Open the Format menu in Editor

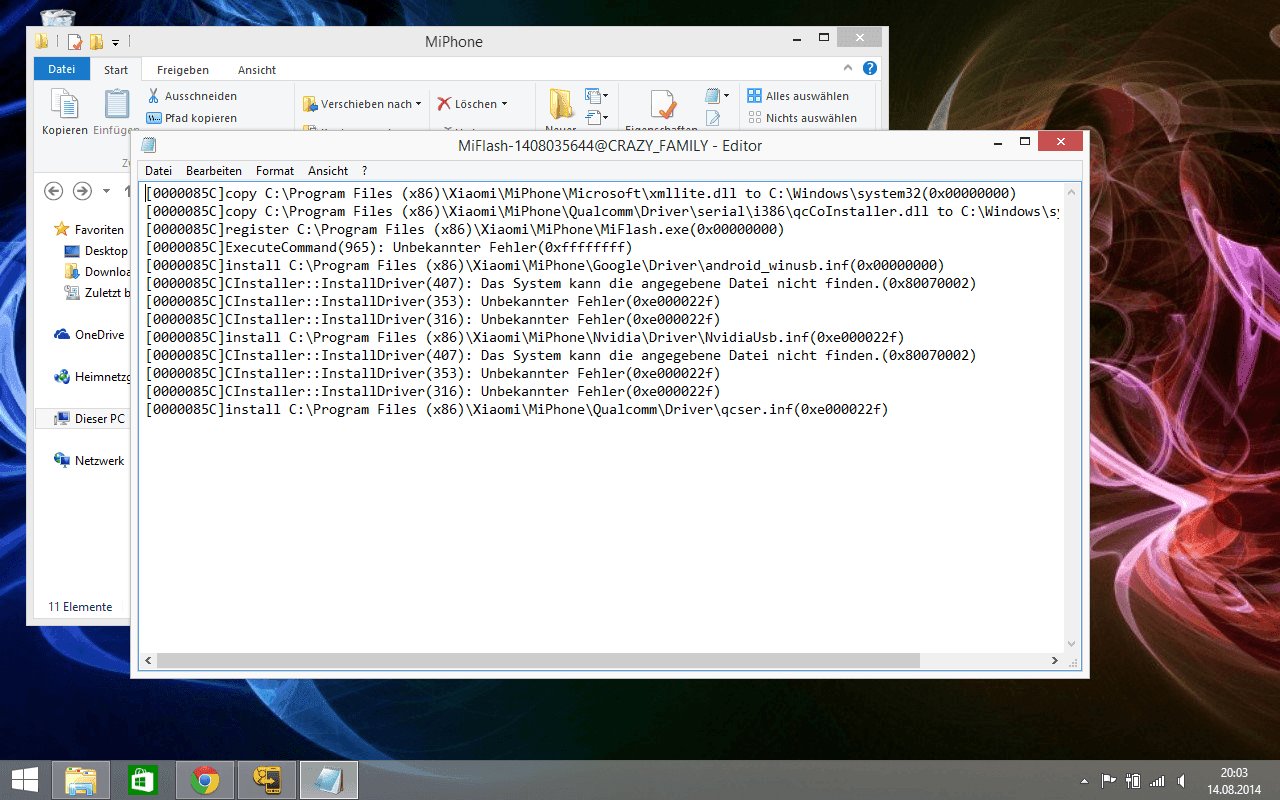pos(275,171)
